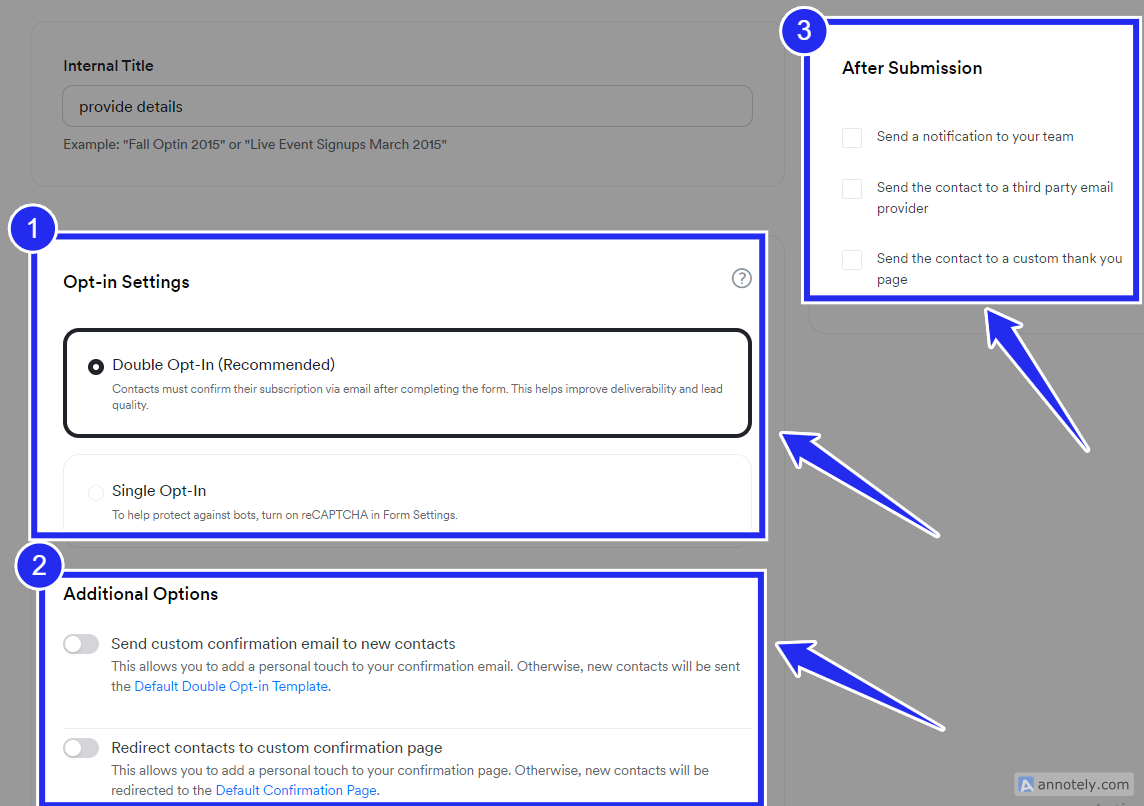Open the Opt-in Settings help question mark

pyautogui.click(x=741, y=279)
